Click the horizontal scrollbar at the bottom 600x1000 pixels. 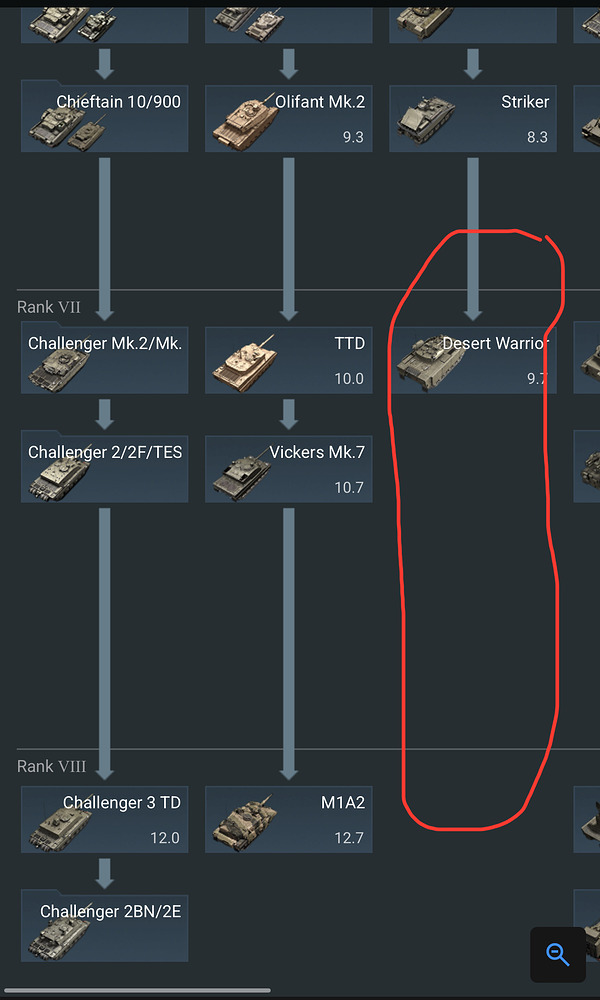coord(137,990)
